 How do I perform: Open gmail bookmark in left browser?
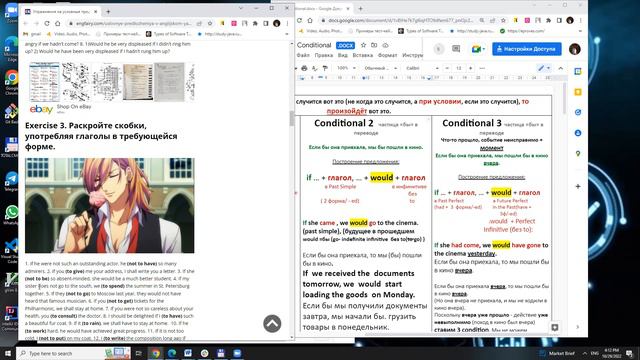(33, 34)
